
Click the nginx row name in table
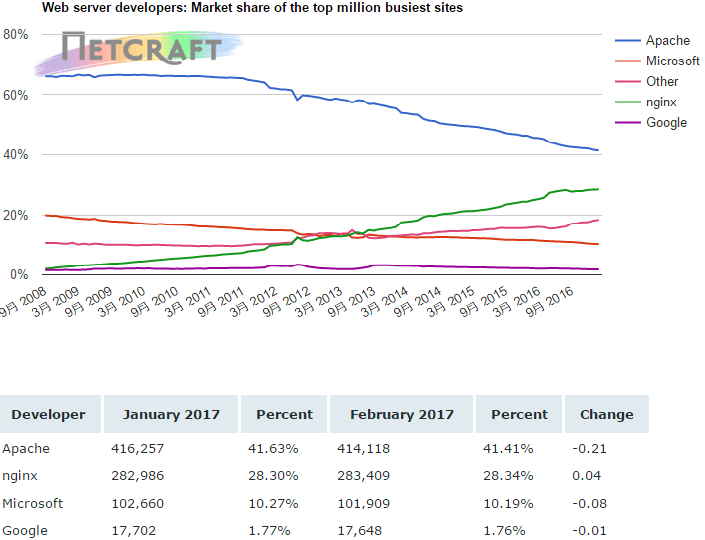click(x=22, y=476)
